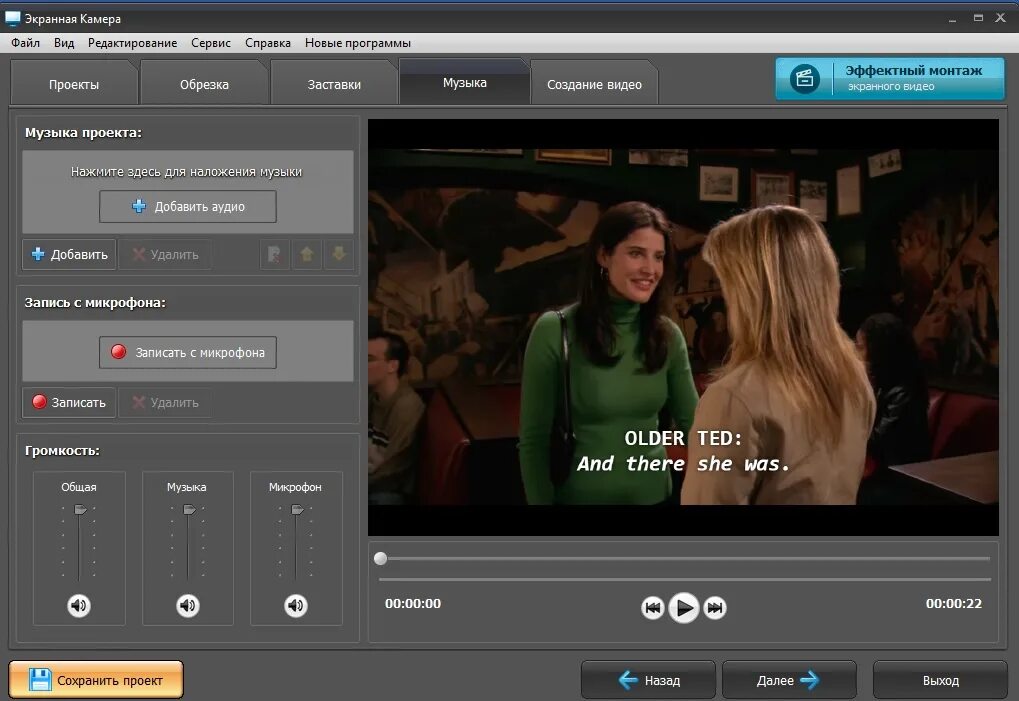Click the 00:00:22 duration label
1019x701 pixels.
pyautogui.click(x=953, y=604)
